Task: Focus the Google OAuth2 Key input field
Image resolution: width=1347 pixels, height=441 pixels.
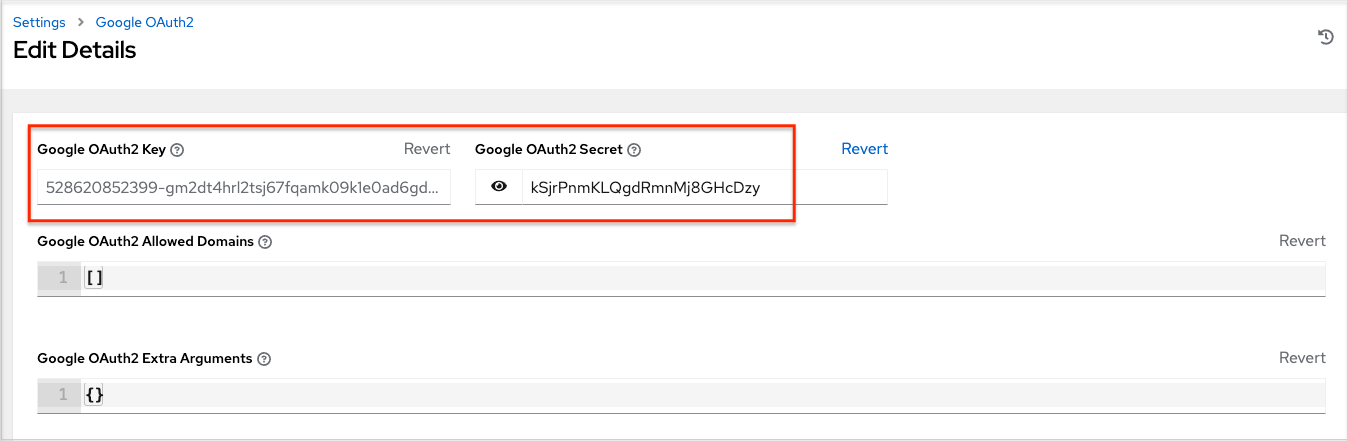Action: click(243, 187)
